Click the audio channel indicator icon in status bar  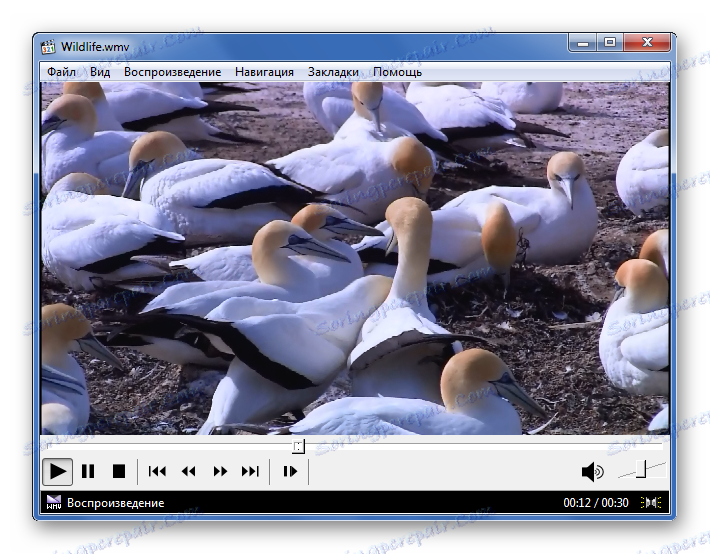click(x=651, y=502)
